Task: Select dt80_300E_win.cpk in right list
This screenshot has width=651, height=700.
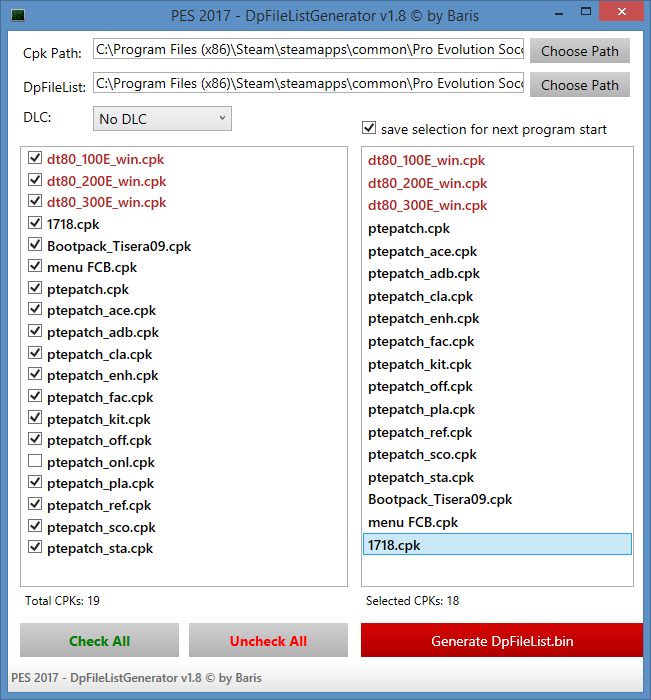Action: pyautogui.click(x=497, y=205)
